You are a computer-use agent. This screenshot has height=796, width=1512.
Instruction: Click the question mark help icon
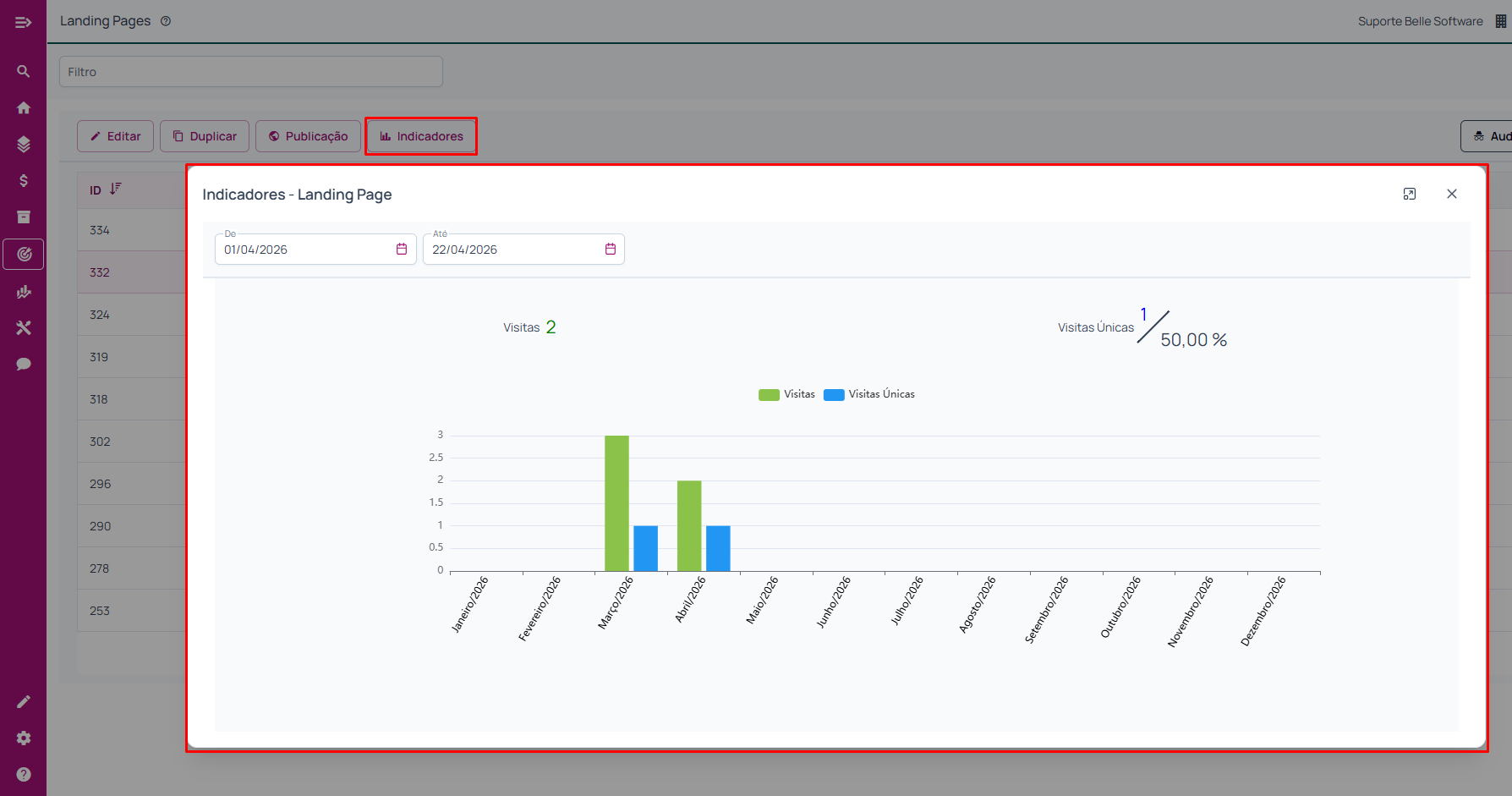[24, 774]
